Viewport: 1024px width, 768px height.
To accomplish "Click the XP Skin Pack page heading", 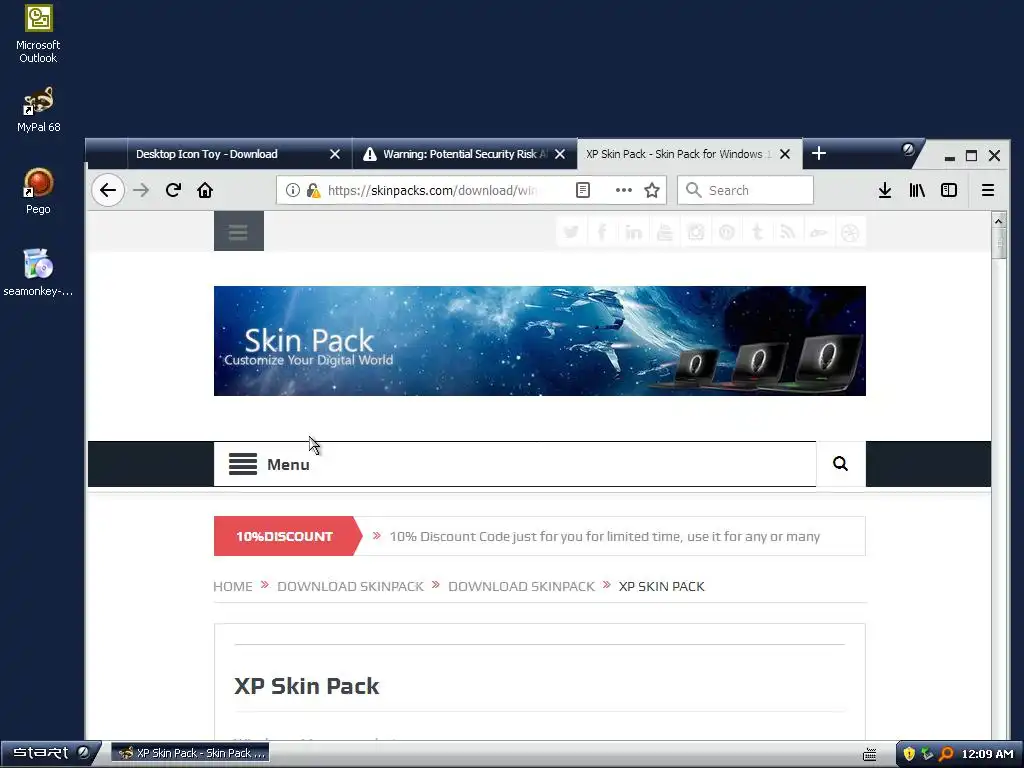I will pos(306,686).
